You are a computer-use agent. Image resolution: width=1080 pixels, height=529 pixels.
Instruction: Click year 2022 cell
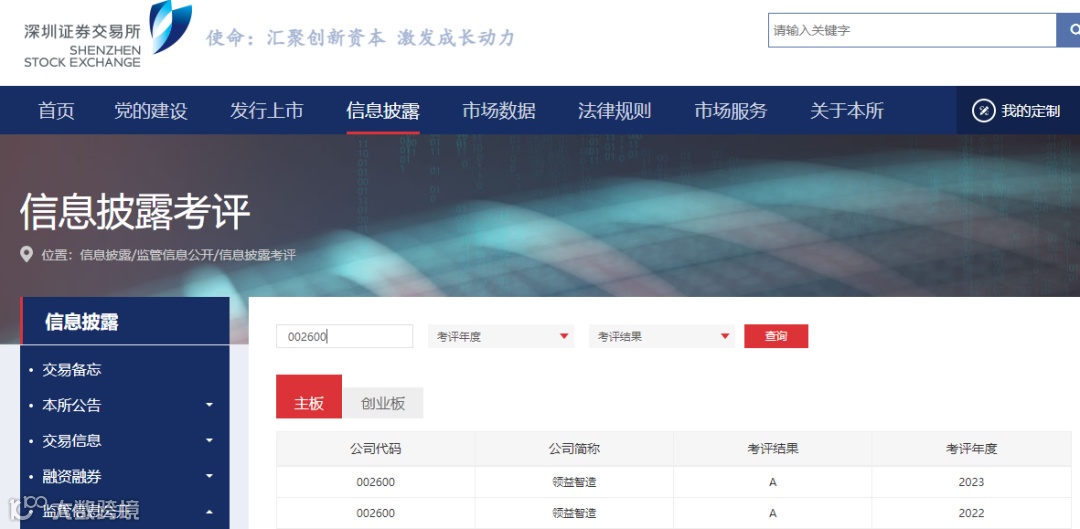point(971,513)
